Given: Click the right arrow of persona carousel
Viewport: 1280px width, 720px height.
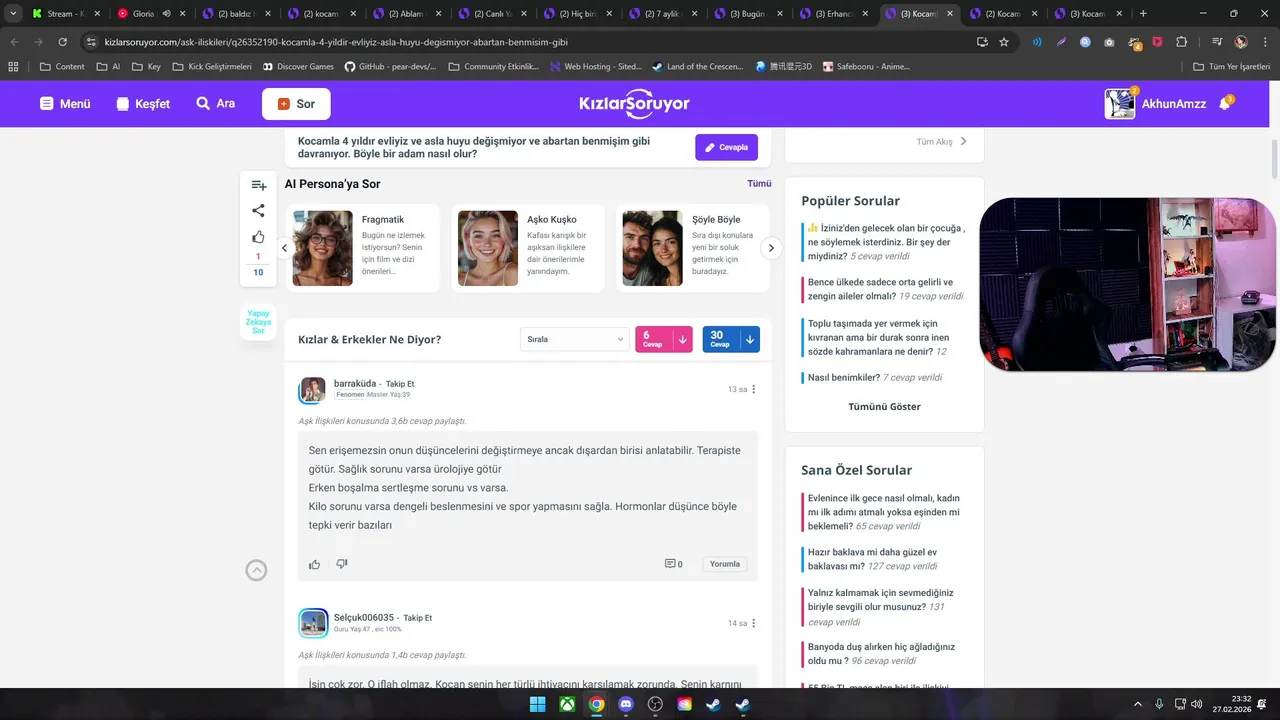Looking at the screenshot, I should click(771, 248).
